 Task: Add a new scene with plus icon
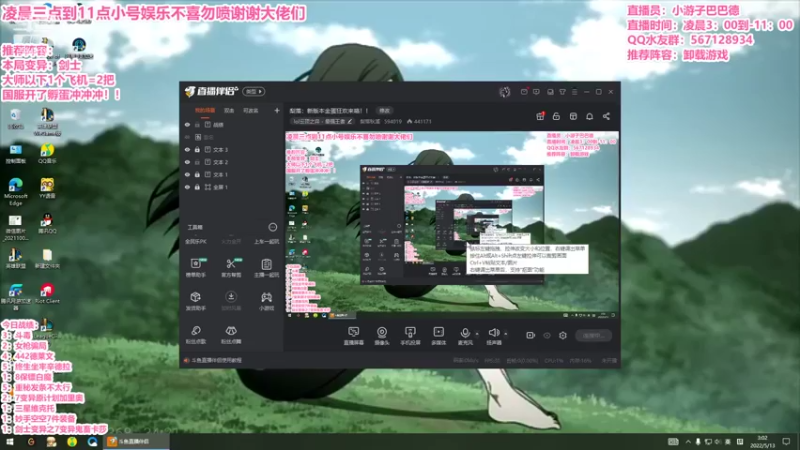click(277, 110)
